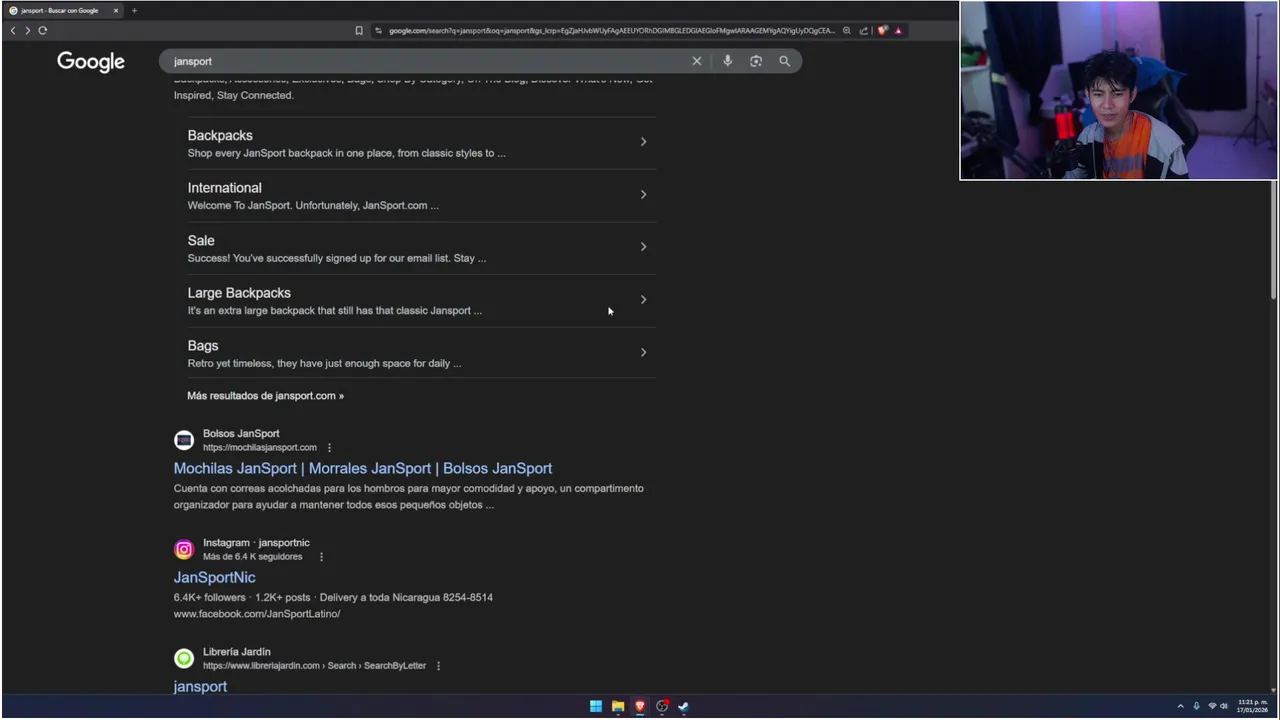Click the www.facebook.com/JanSportLatino/ text

tap(257, 613)
